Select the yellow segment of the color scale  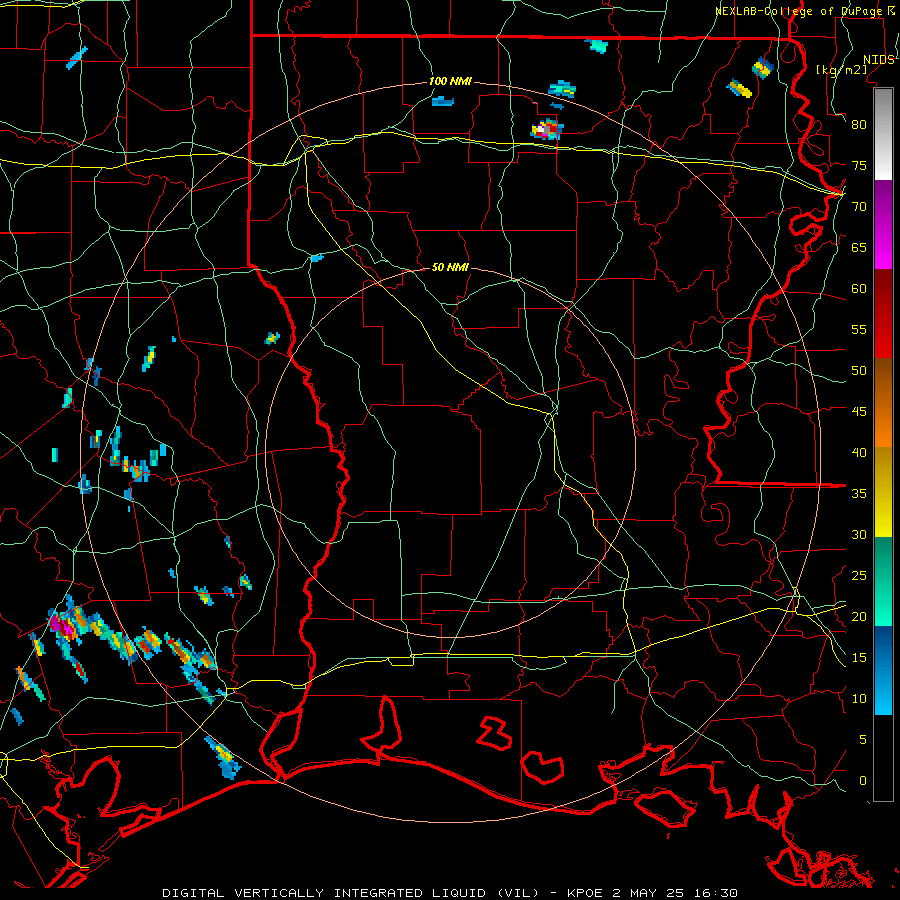[x=883, y=492]
